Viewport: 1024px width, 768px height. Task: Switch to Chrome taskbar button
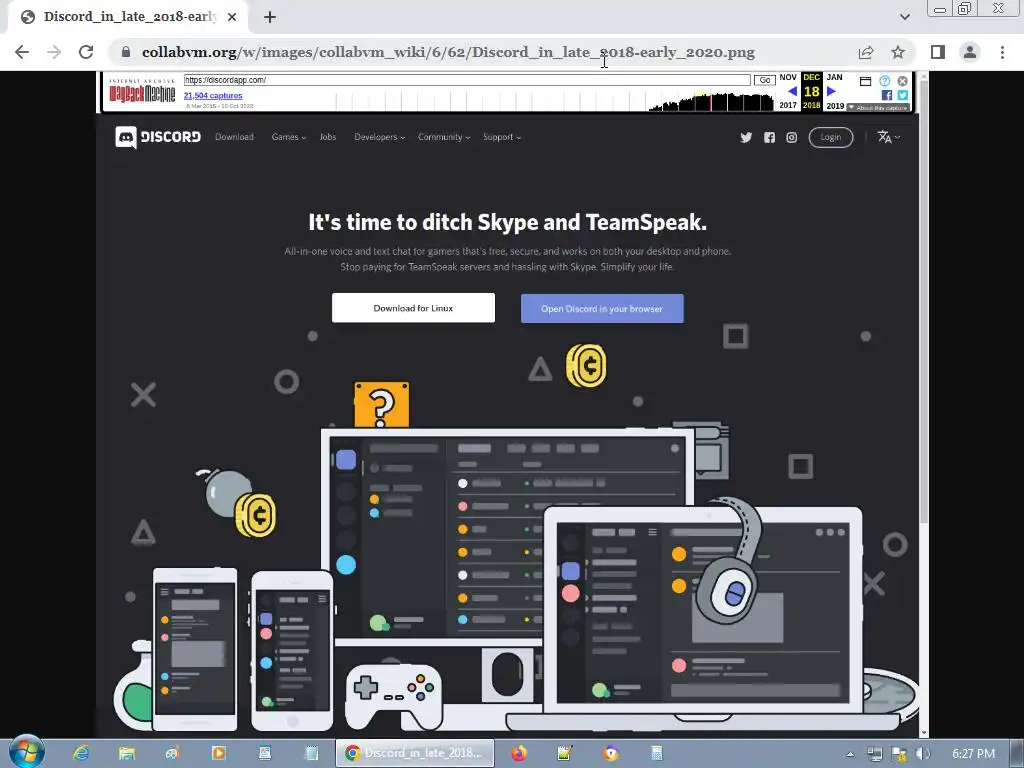coord(415,753)
